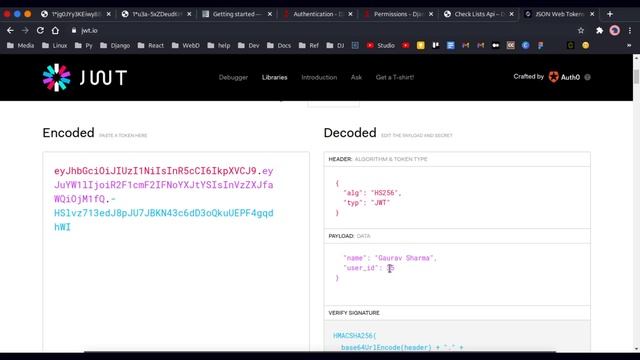Click the "Gaurav Sharma" name value
The height and width of the screenshot is (360, 640).
pos(404,258)
